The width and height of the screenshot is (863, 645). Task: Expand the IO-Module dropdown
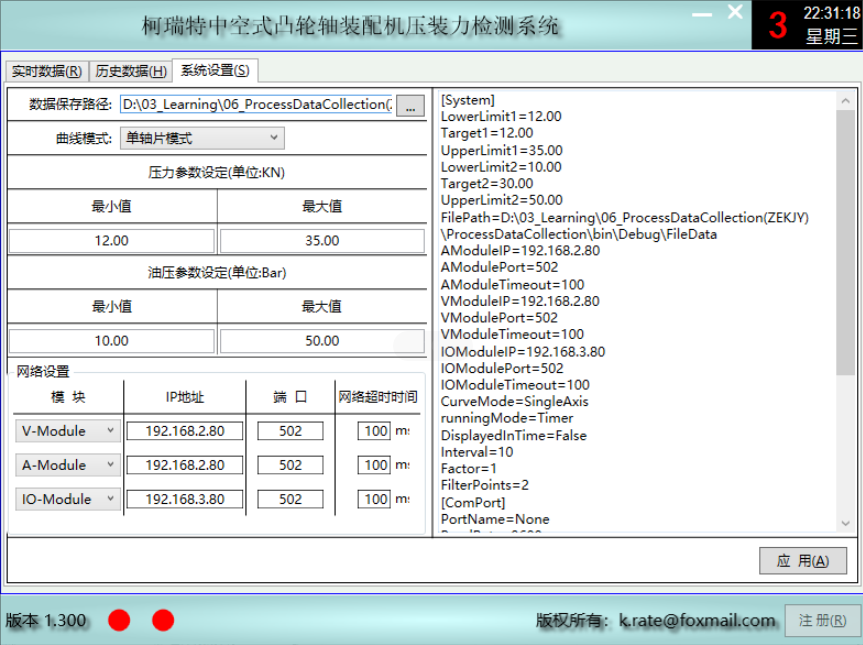[x=68, y=499]
